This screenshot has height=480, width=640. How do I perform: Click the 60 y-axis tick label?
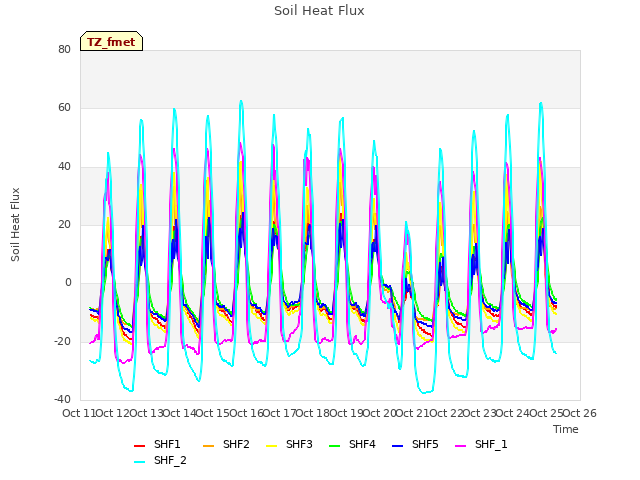pos(64,108)
